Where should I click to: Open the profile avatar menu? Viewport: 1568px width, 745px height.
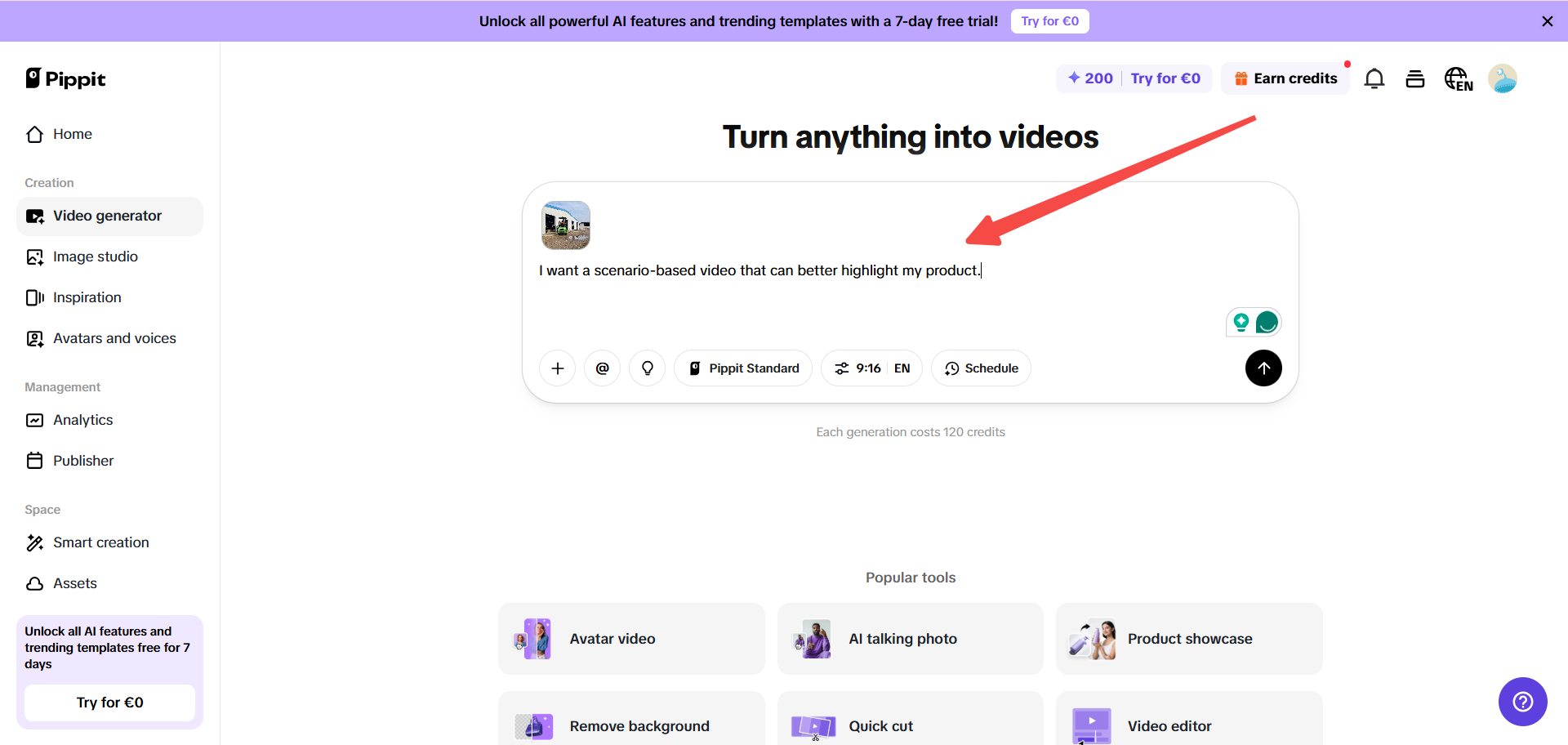[x=1503, y=78]
